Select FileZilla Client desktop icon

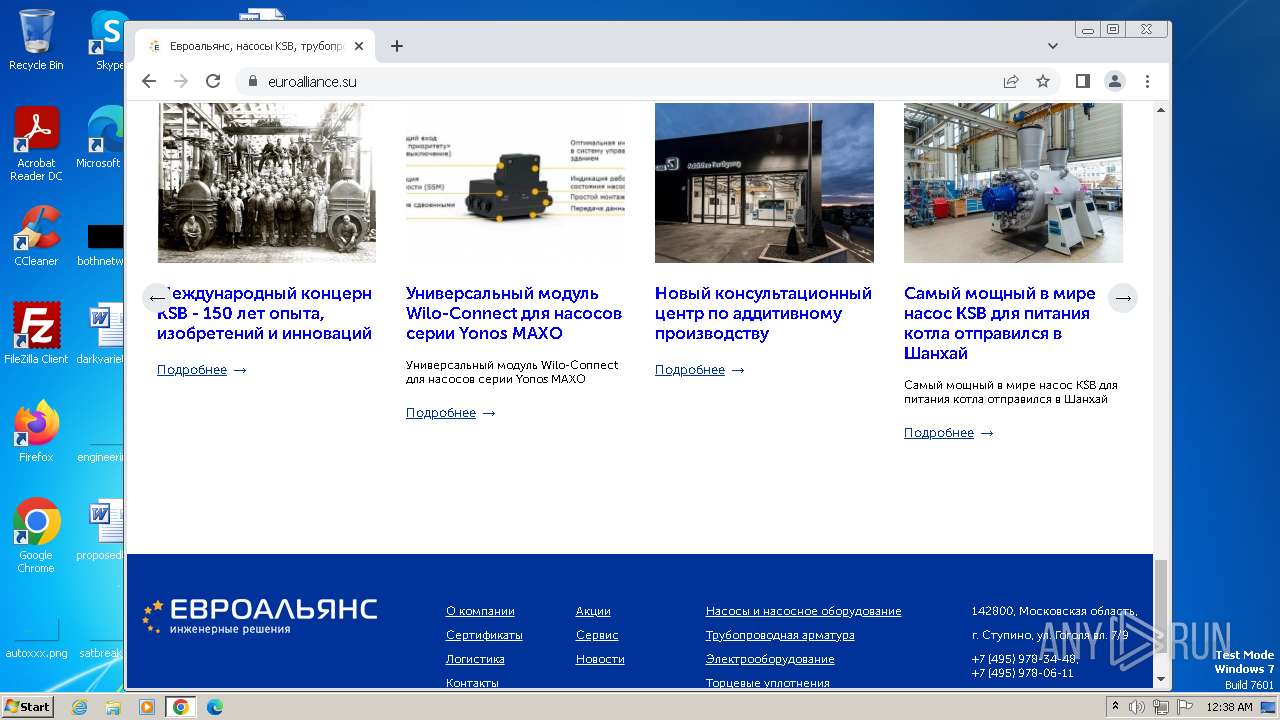[36, 333]
